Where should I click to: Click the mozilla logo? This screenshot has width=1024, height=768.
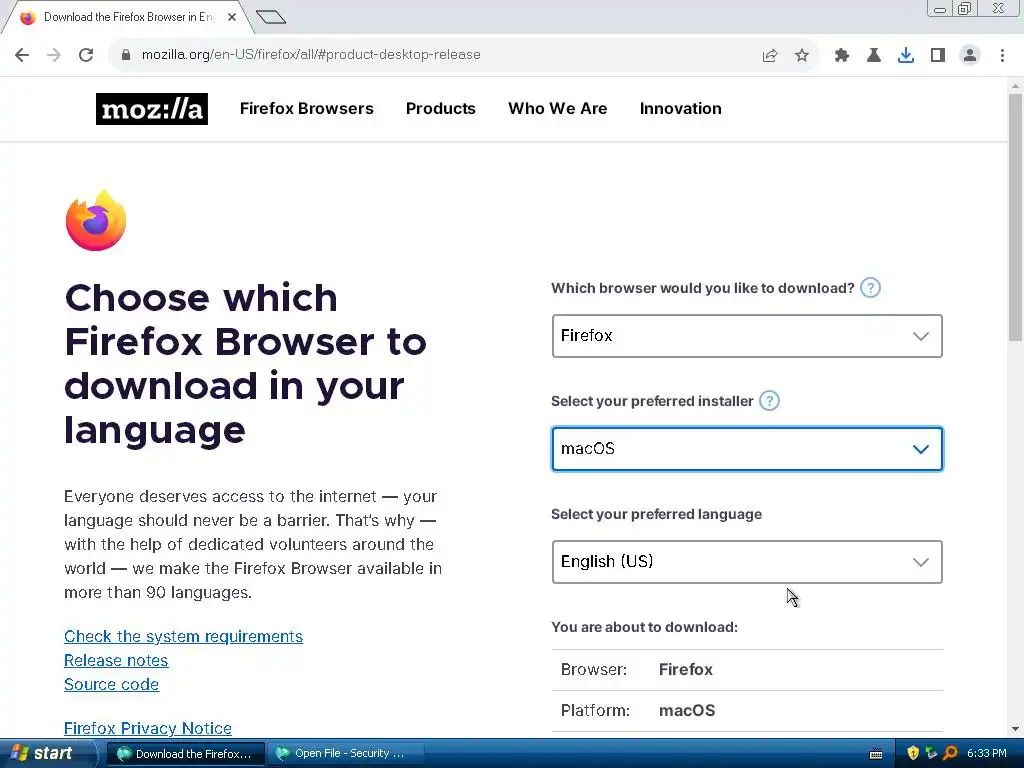pos(152,109)
